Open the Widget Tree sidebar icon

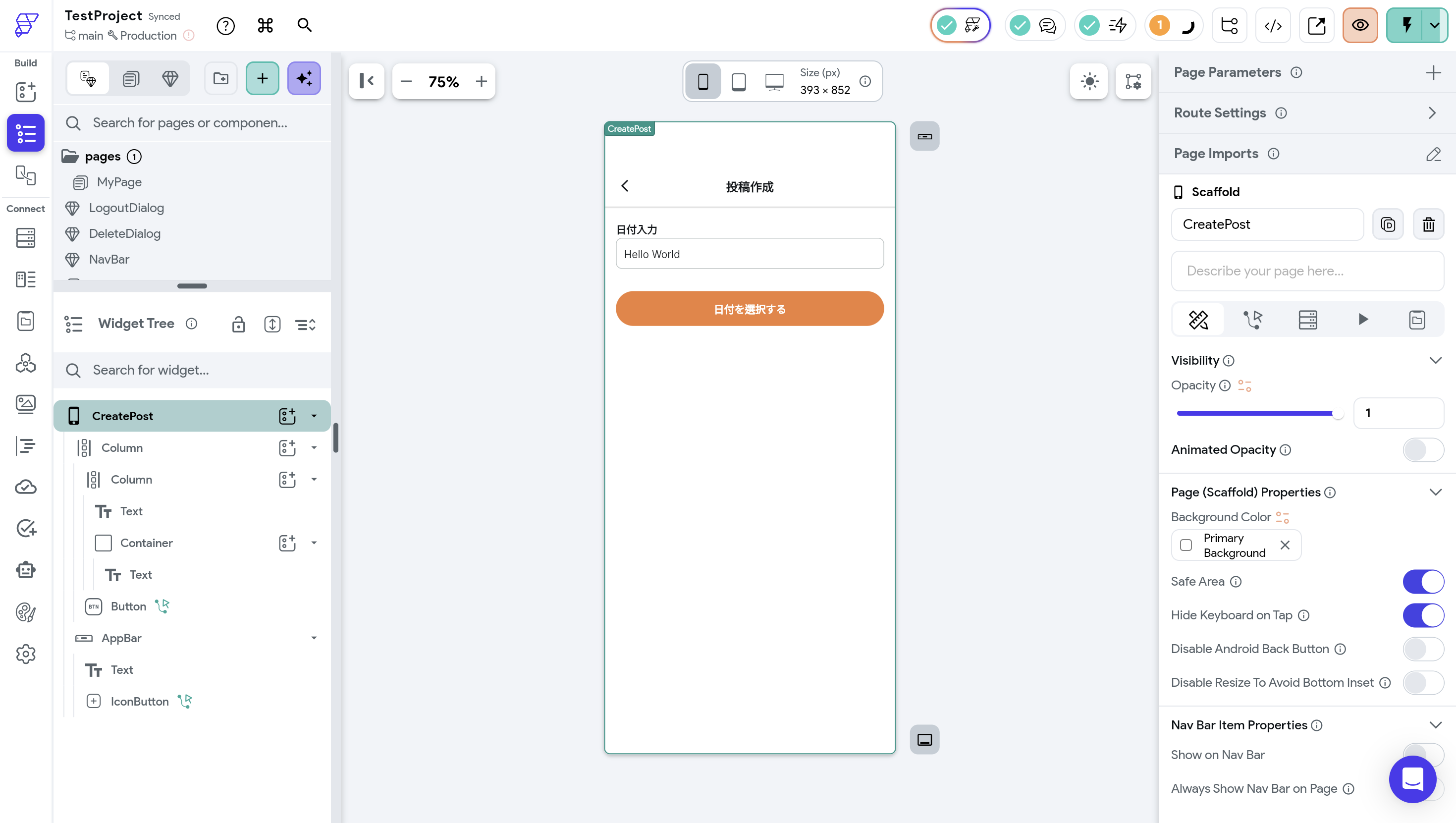coord(25,133)
